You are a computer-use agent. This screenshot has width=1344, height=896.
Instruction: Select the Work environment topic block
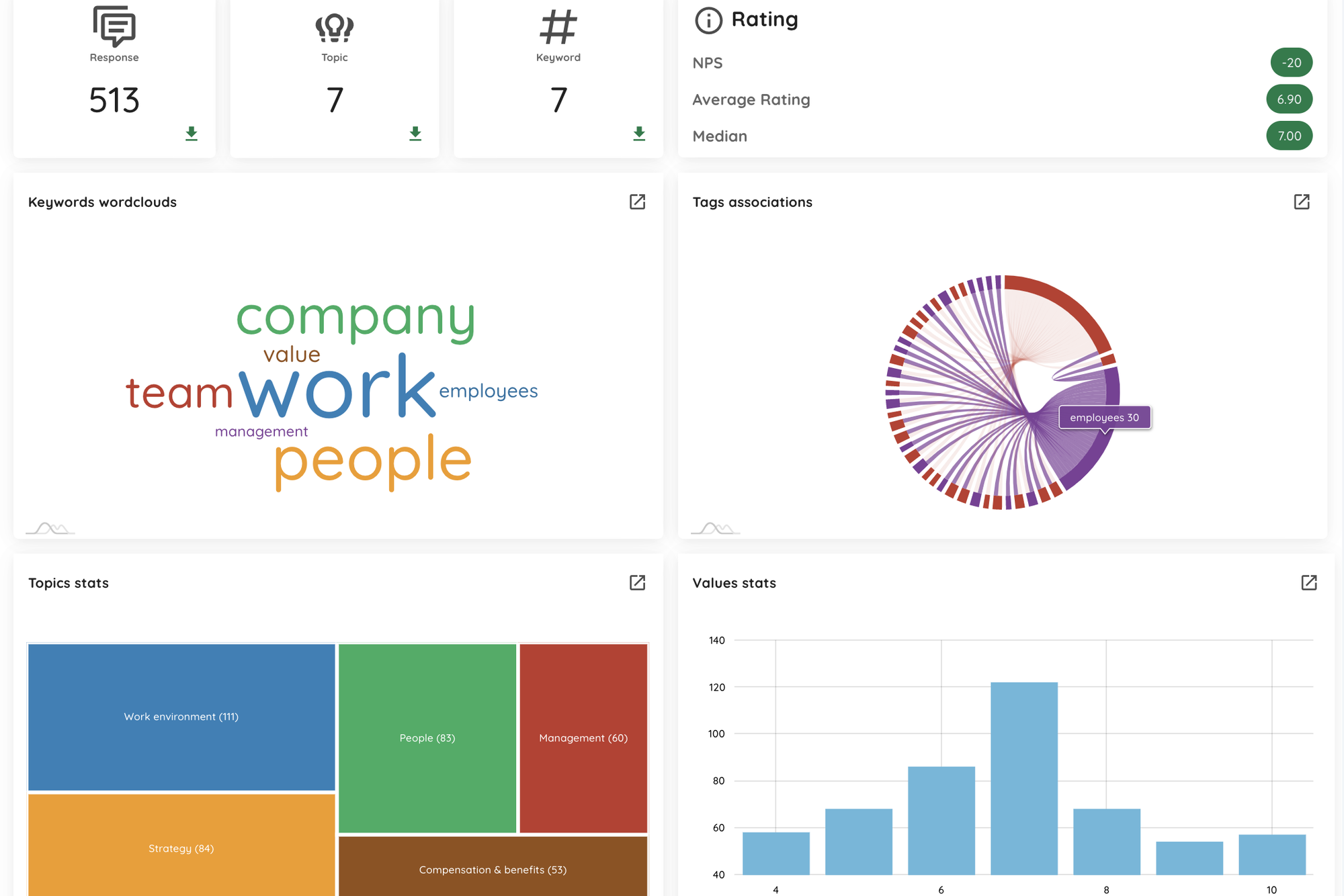pos(181,716)
